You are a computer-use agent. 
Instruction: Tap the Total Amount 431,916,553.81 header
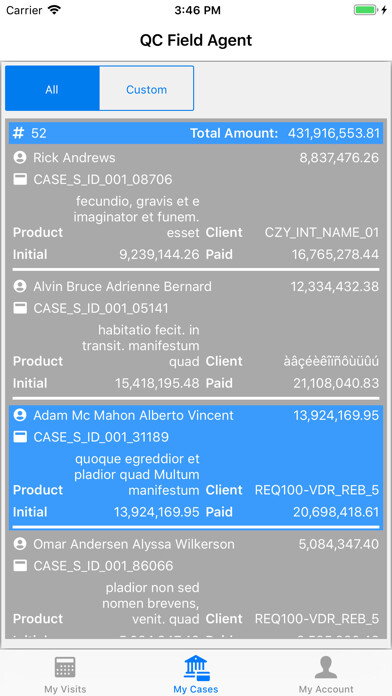point(285,133)
